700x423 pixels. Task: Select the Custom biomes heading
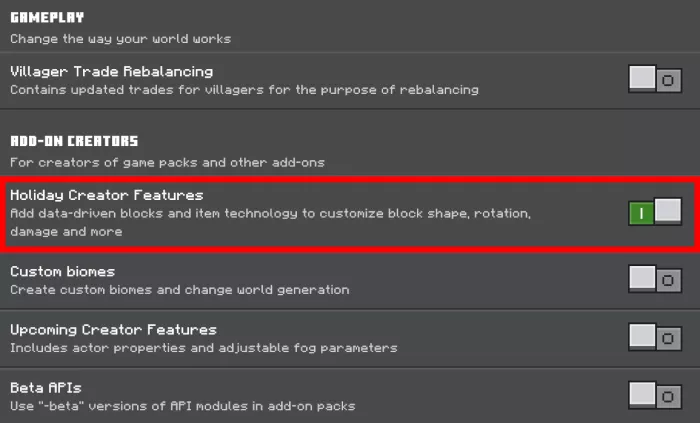click(62, 272)
